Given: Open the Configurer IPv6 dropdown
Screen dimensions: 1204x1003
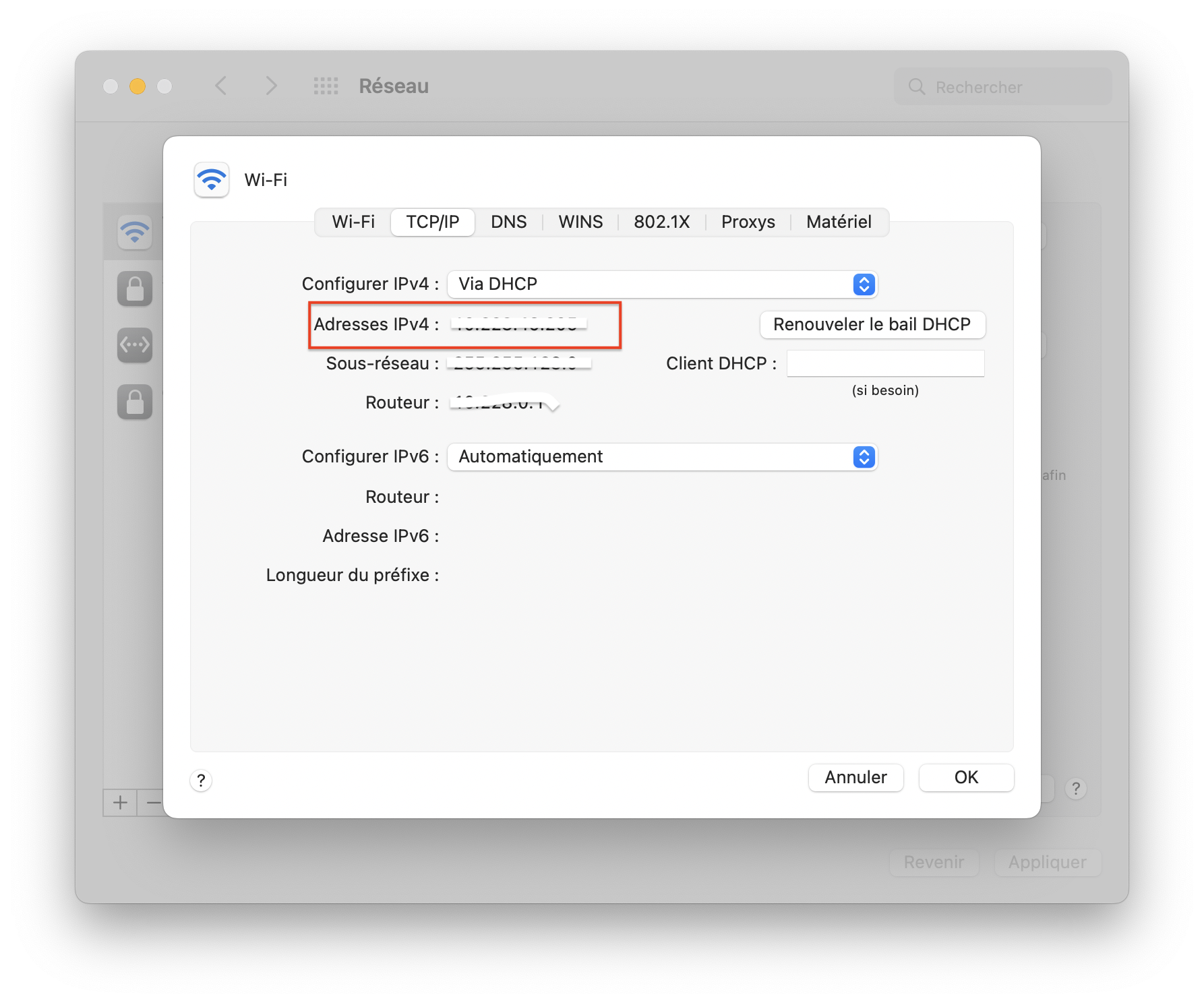Looking at the screenshot, I should 662,457.
